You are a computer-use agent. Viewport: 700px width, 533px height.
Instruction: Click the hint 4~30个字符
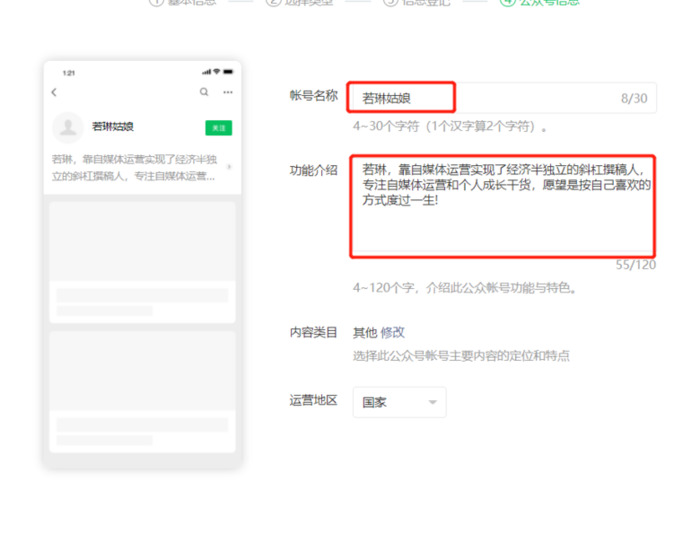click(x=450, y=126)
